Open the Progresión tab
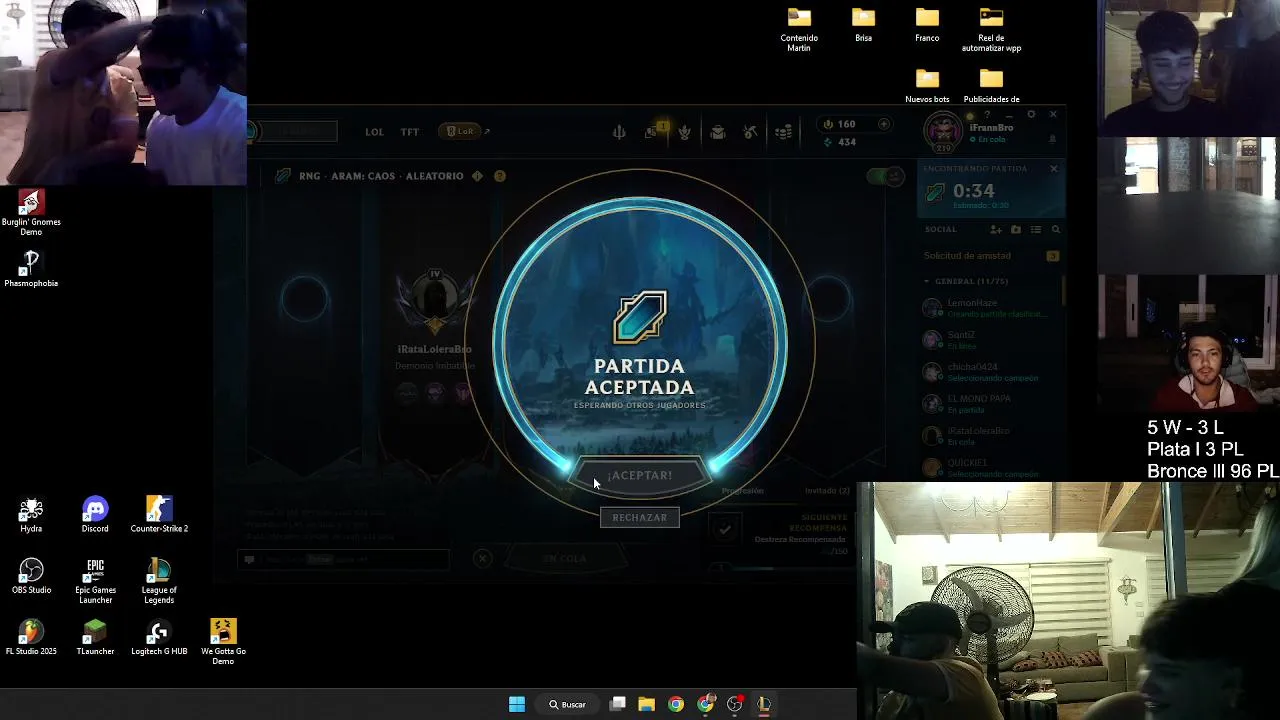The width and height of the screenshot is (1280, 720). tap(742, 491)
